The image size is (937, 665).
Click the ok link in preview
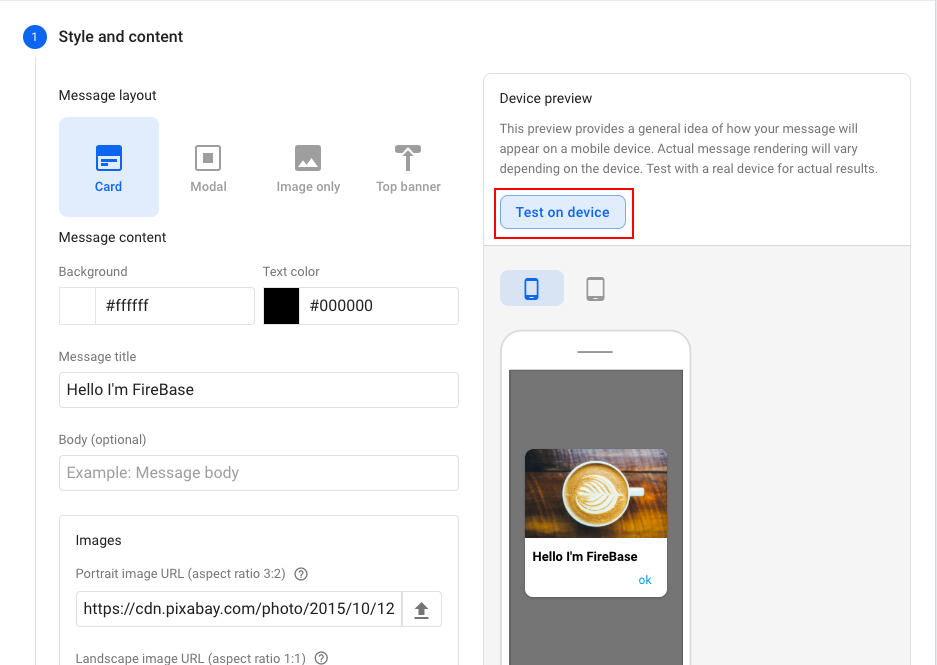645,580
